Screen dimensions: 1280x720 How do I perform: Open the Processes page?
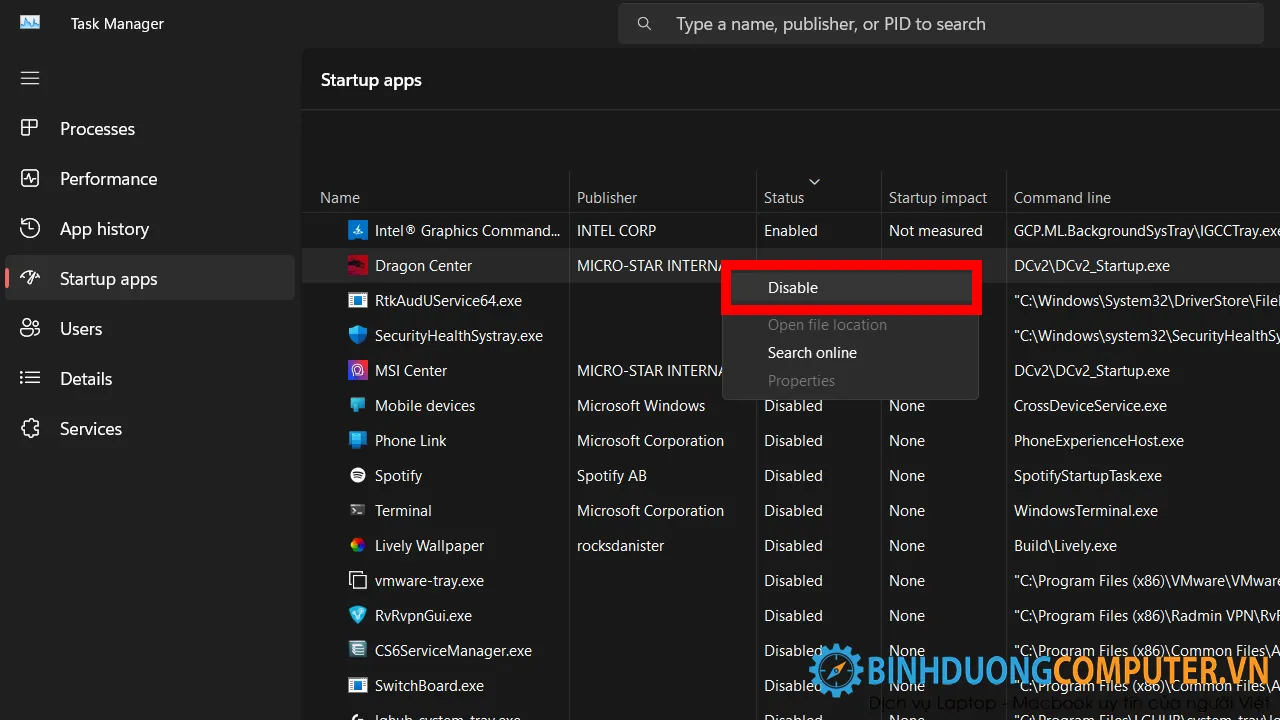(x=97, y=128)
